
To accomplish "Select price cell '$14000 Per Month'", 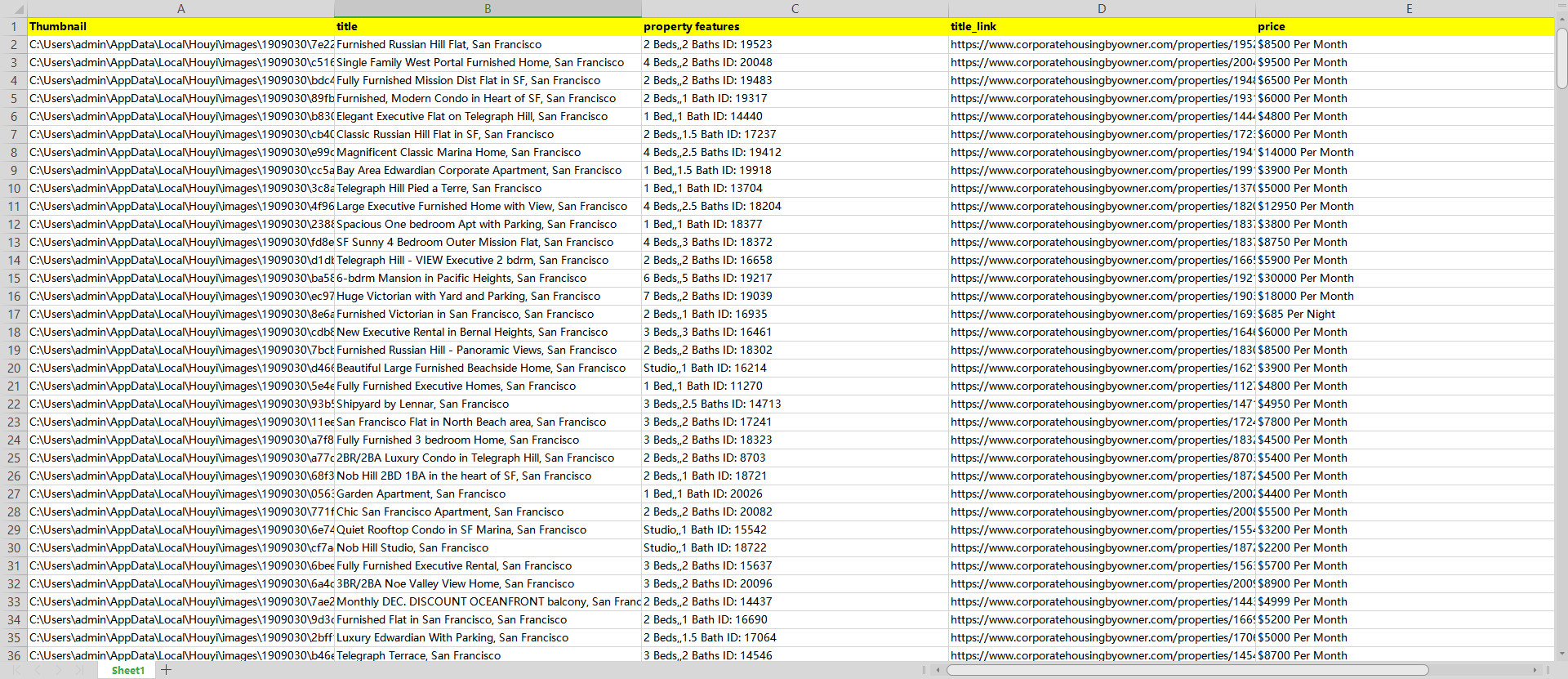I will coord(1405,152).
